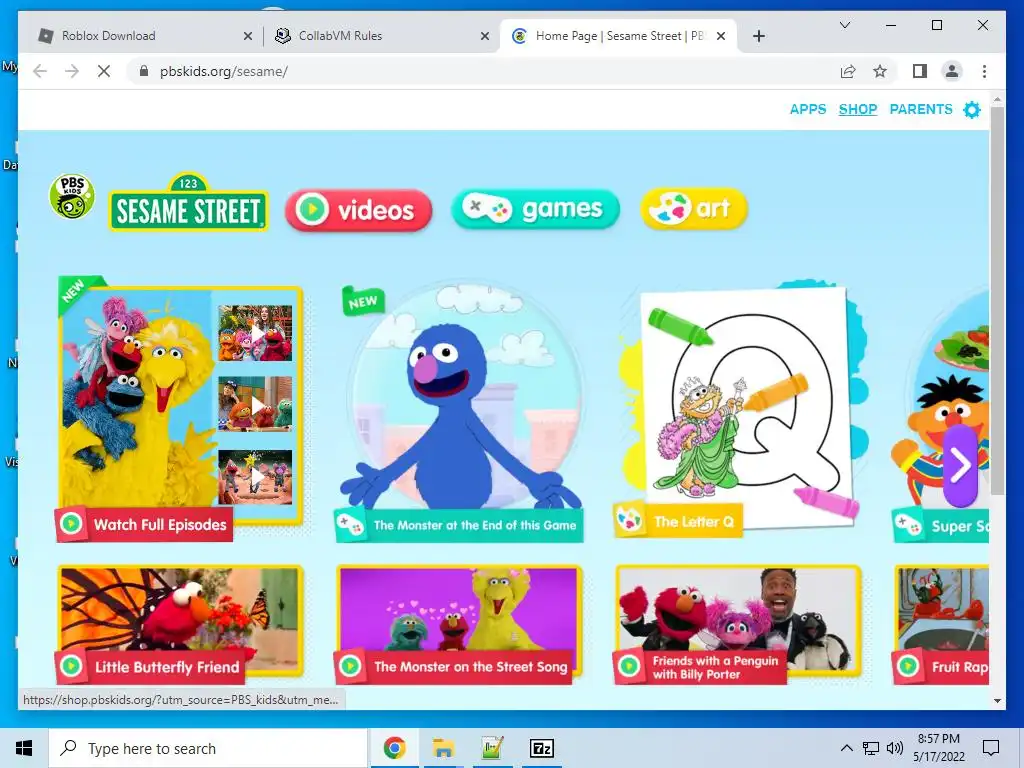The image size is (1024, 768).
Task: Play the first small episode thumbnail
Action: click(255, 333)
